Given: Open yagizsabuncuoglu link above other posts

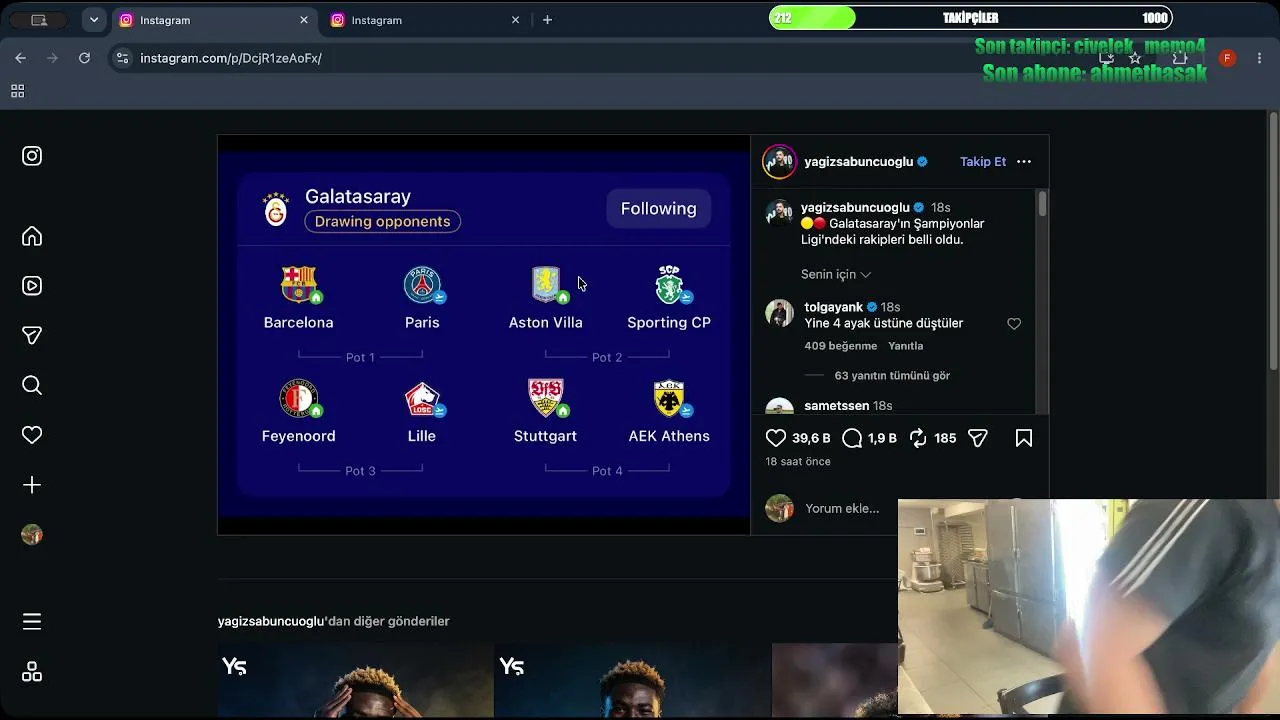Looking at the screenshot, I should 271,621.
